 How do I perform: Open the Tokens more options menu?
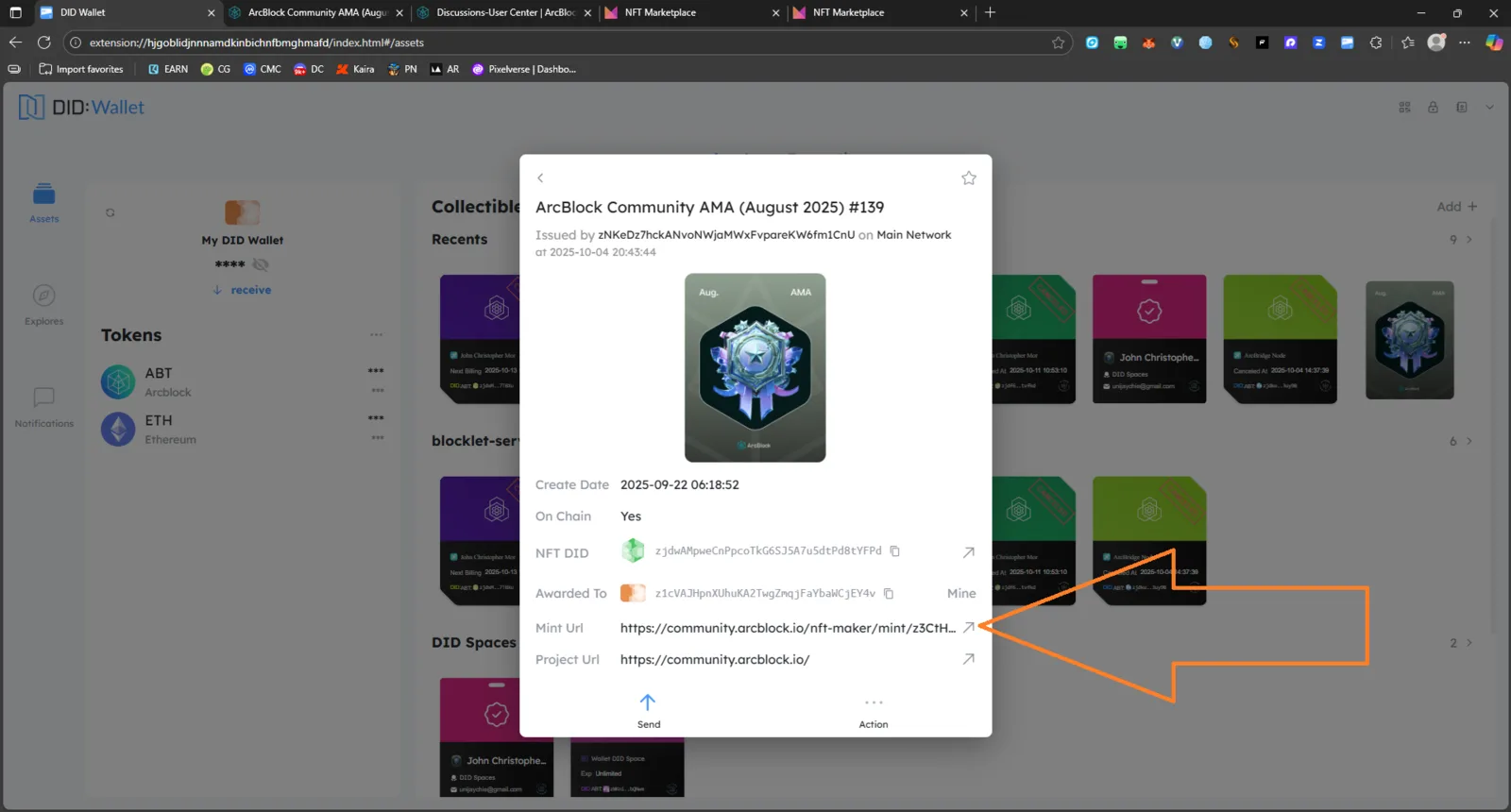point(376,335)
